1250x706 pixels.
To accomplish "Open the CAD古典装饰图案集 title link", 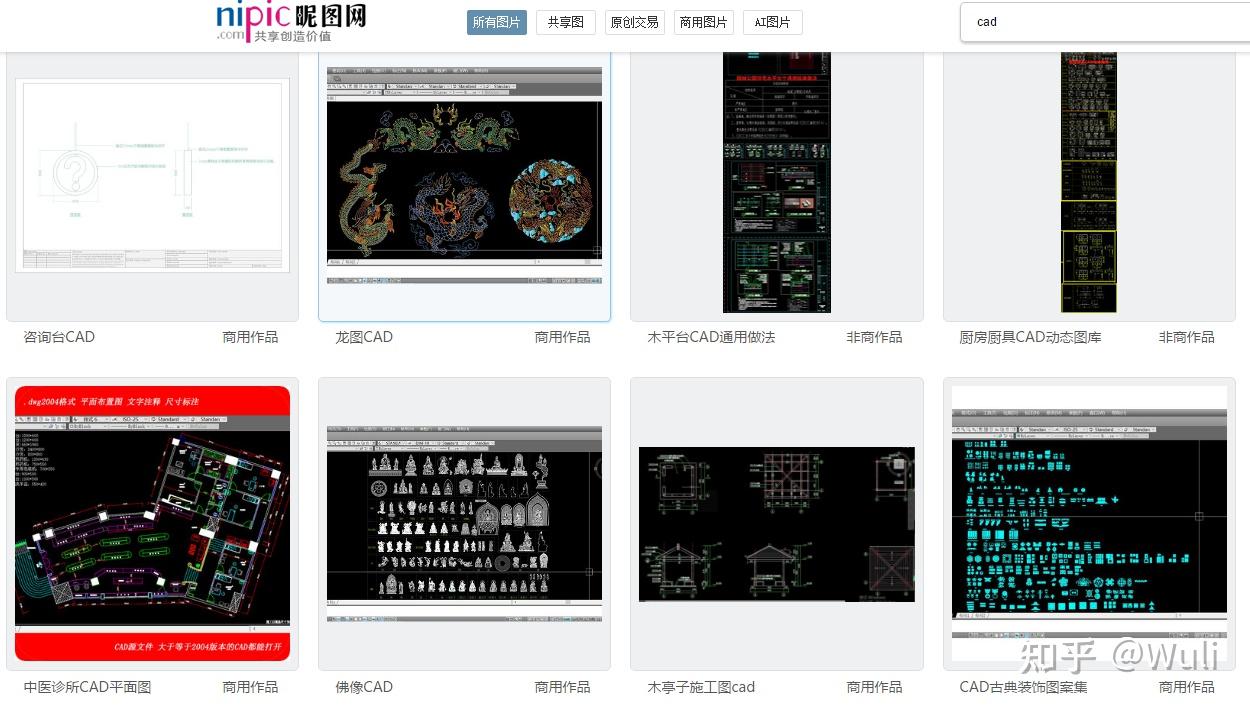I will click(1023, 687).
